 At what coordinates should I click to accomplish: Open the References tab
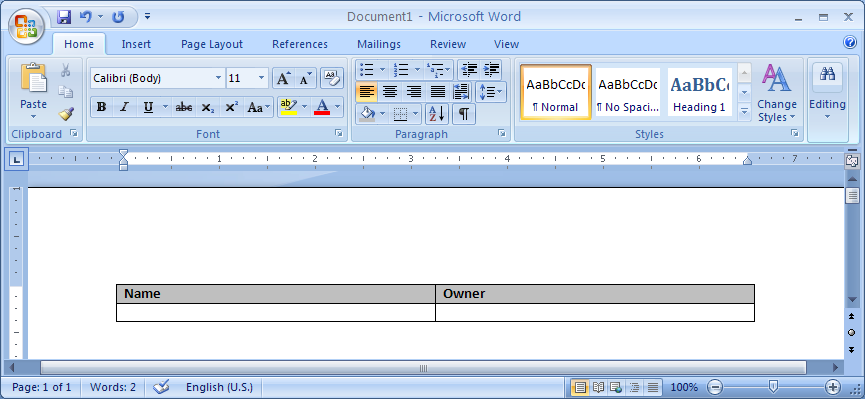click(300, 44)
